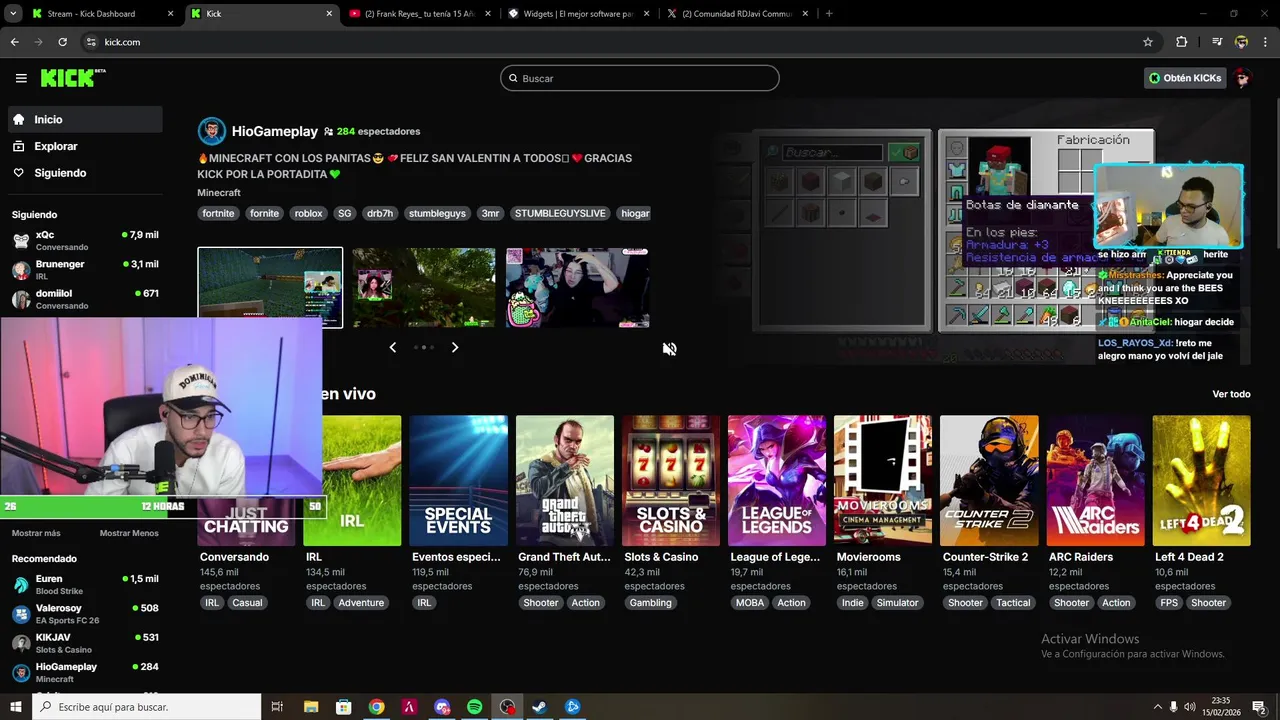1280x720 pixels.
Task: Open Siguiendo in the sidebar
Action: (x=84, y=173)
